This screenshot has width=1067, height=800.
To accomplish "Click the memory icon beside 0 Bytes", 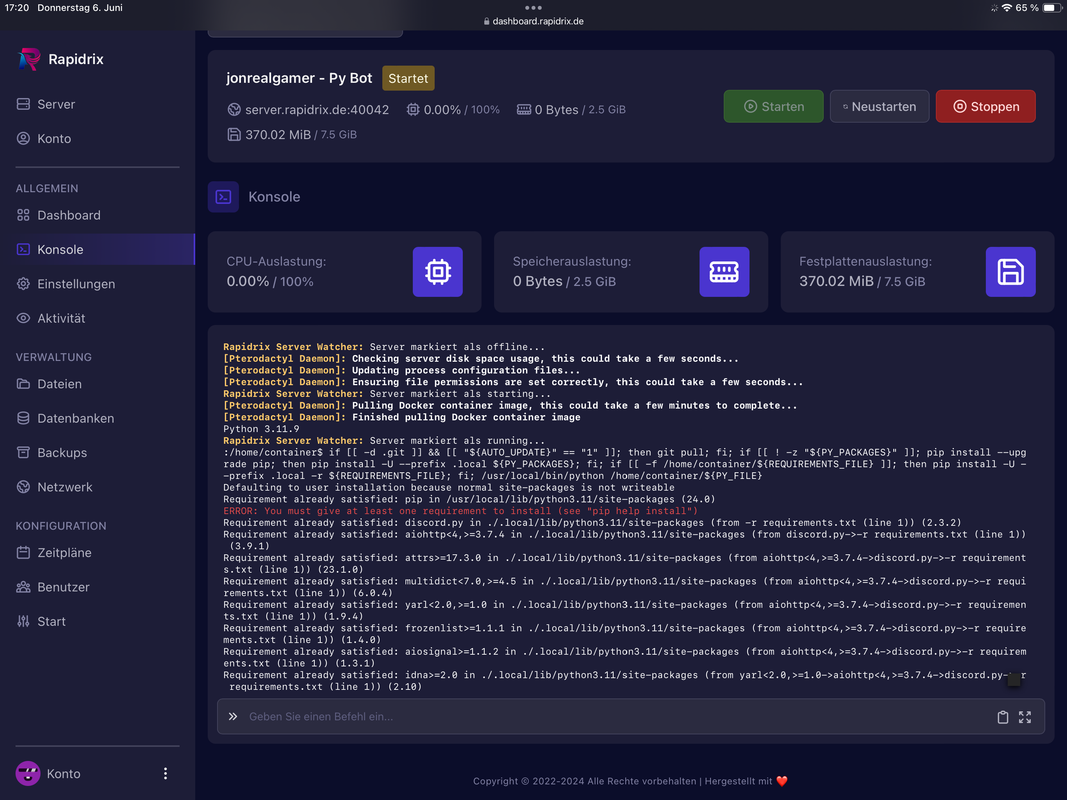I will click(524, 110).
